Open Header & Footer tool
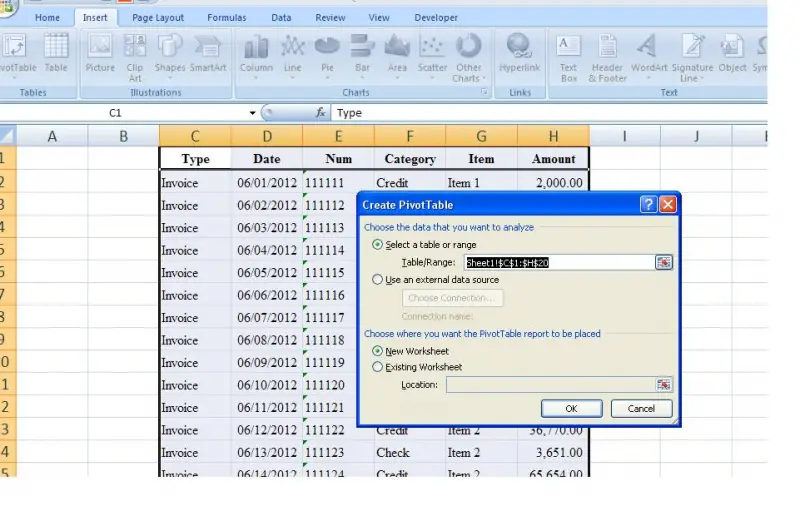The image size is (800, 506). click(x=607, y=58)
